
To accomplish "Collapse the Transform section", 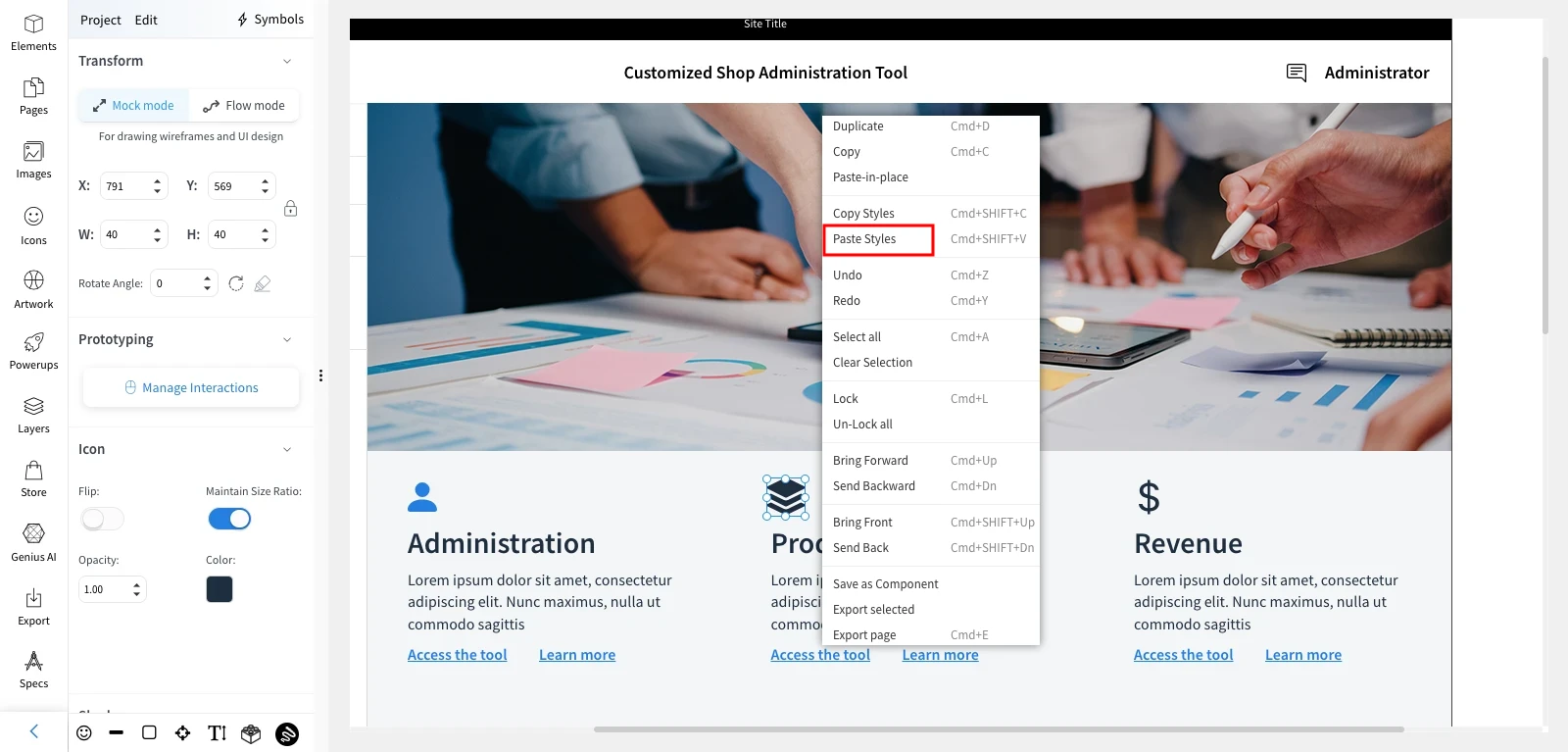I will 287,61.
